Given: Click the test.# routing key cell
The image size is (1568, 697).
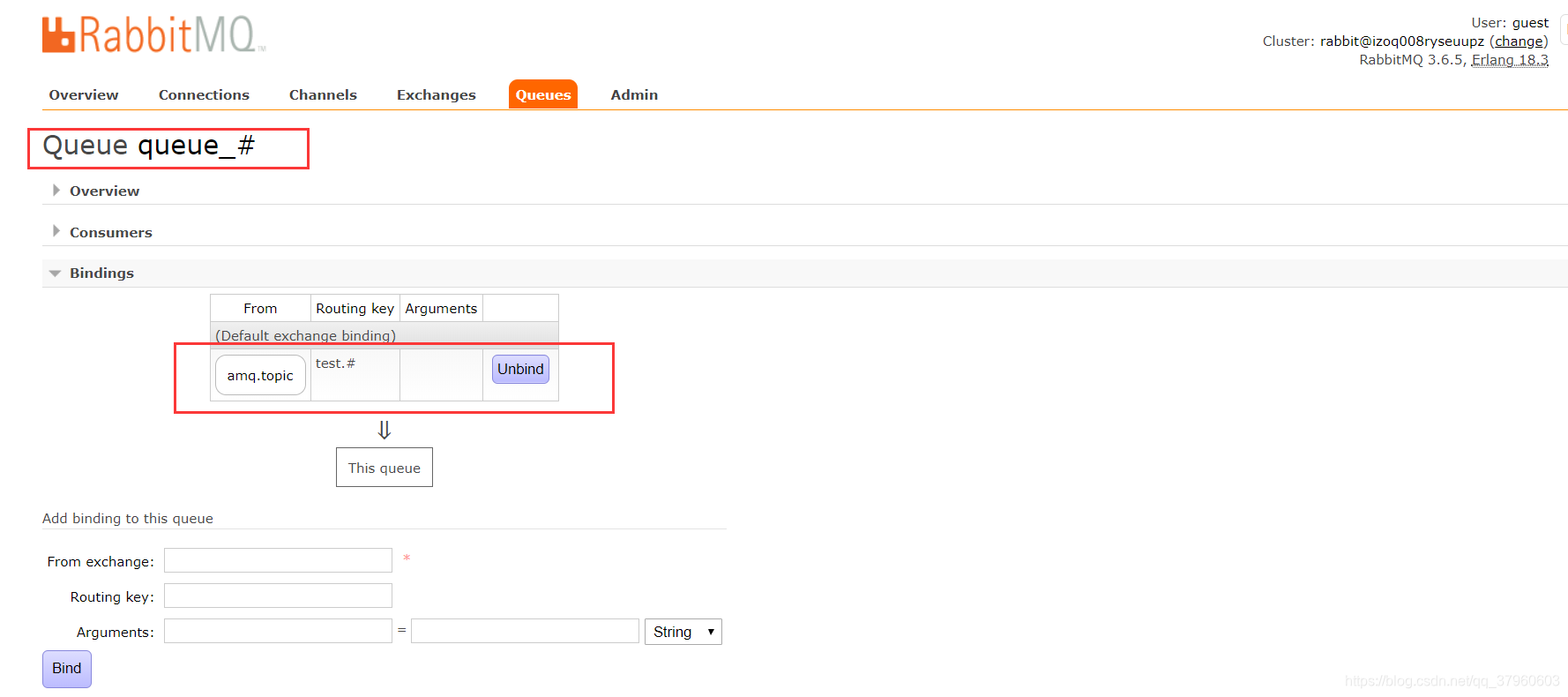Looking at the screenshot, I should pos(355,375).
